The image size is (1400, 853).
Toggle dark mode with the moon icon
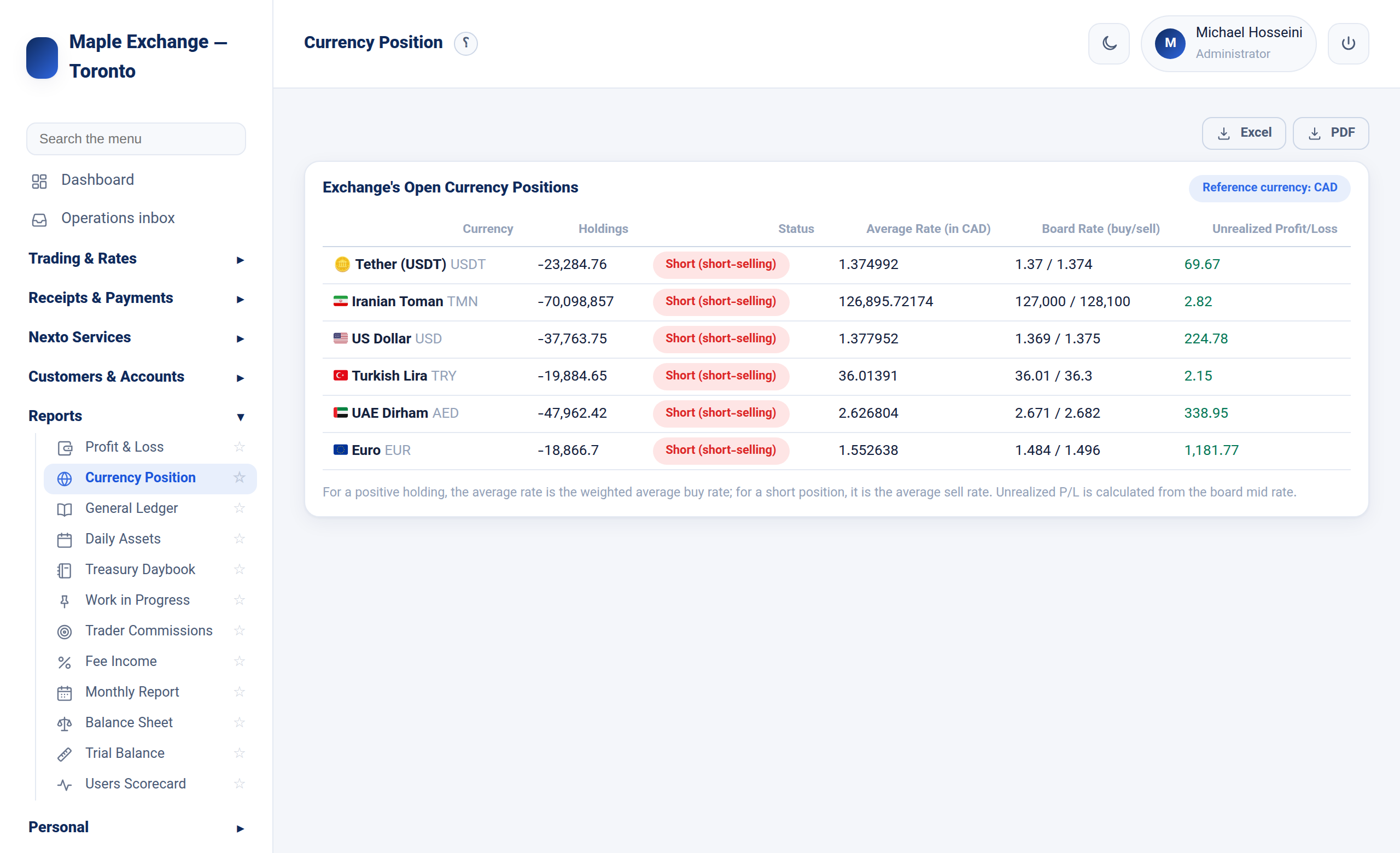[x=1109, y=43]
